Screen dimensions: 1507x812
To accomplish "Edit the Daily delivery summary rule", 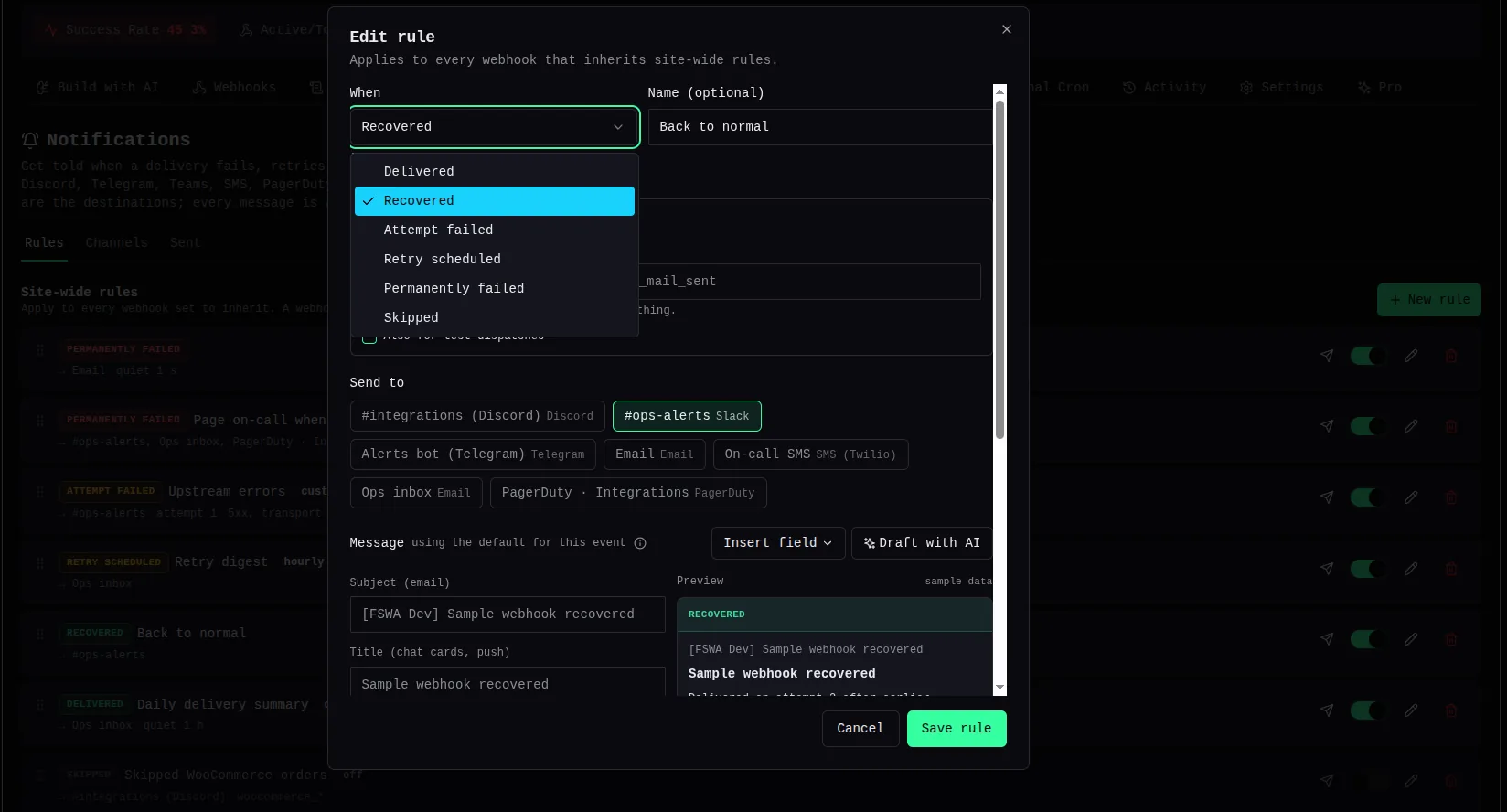I will [x=1411, y=710].
